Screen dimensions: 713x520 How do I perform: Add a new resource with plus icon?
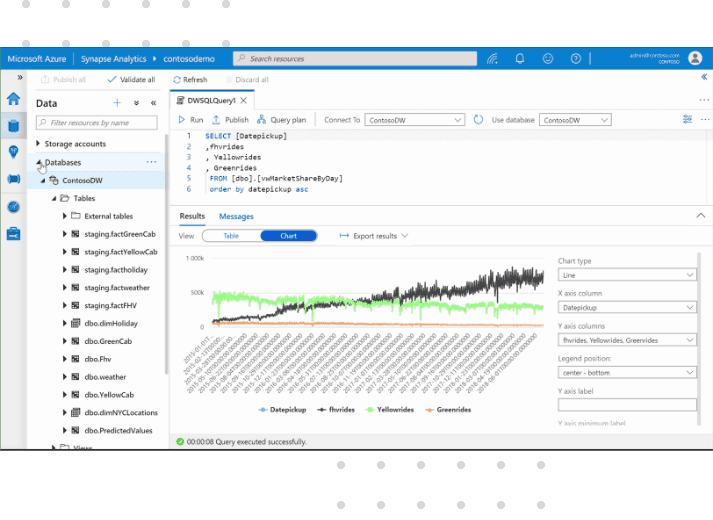[117, 103]
